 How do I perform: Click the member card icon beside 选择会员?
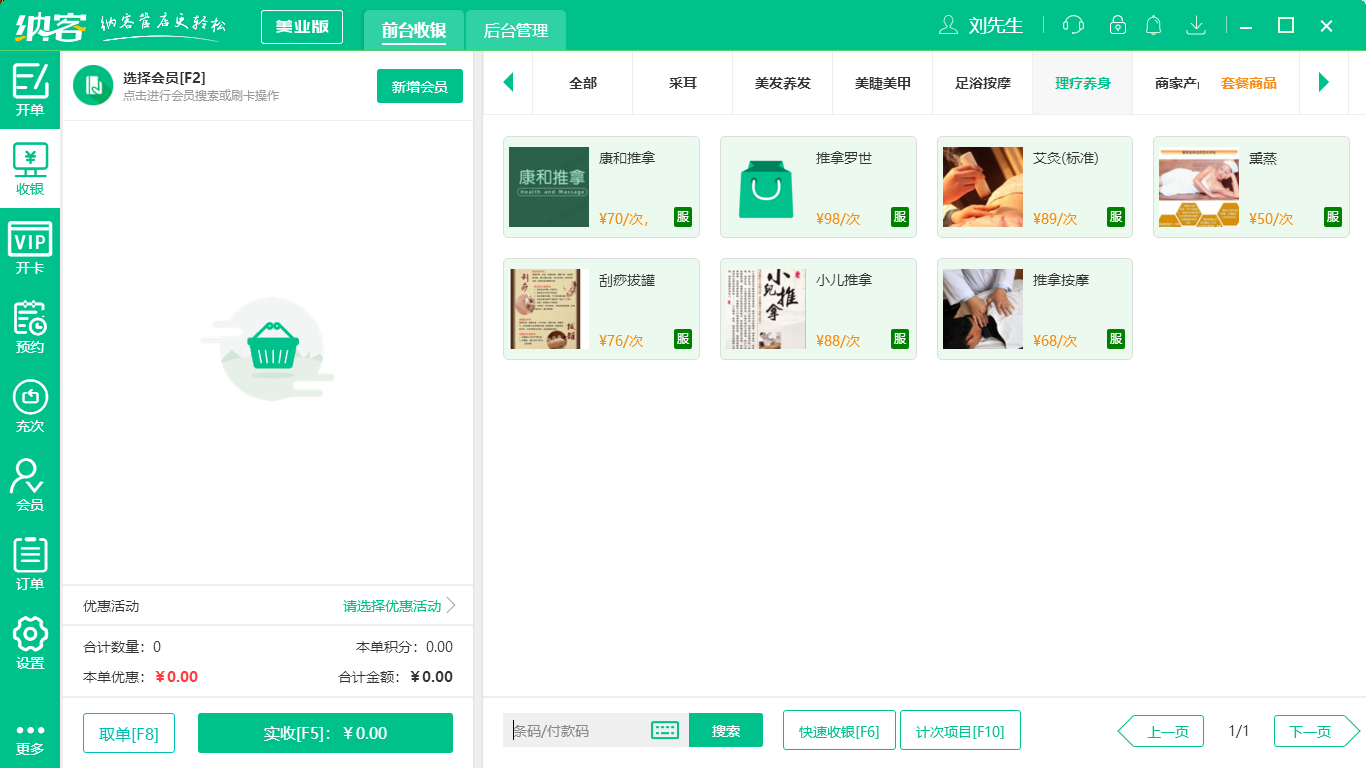[93, 86]
